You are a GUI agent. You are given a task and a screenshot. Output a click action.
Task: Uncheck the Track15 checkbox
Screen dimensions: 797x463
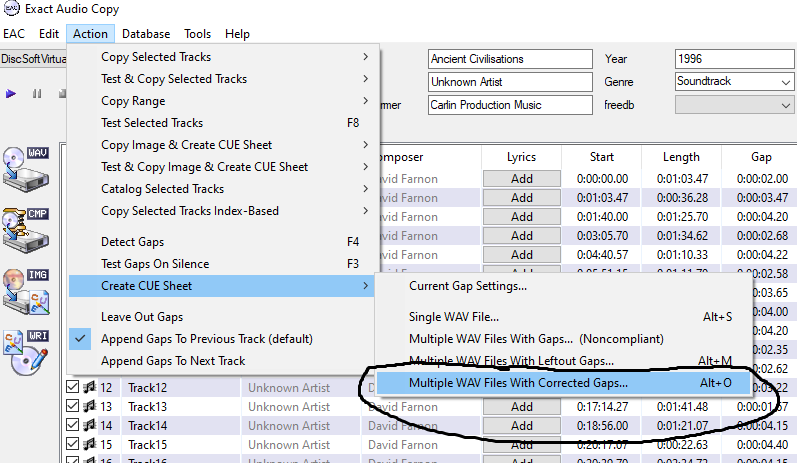tap(73, 444)
